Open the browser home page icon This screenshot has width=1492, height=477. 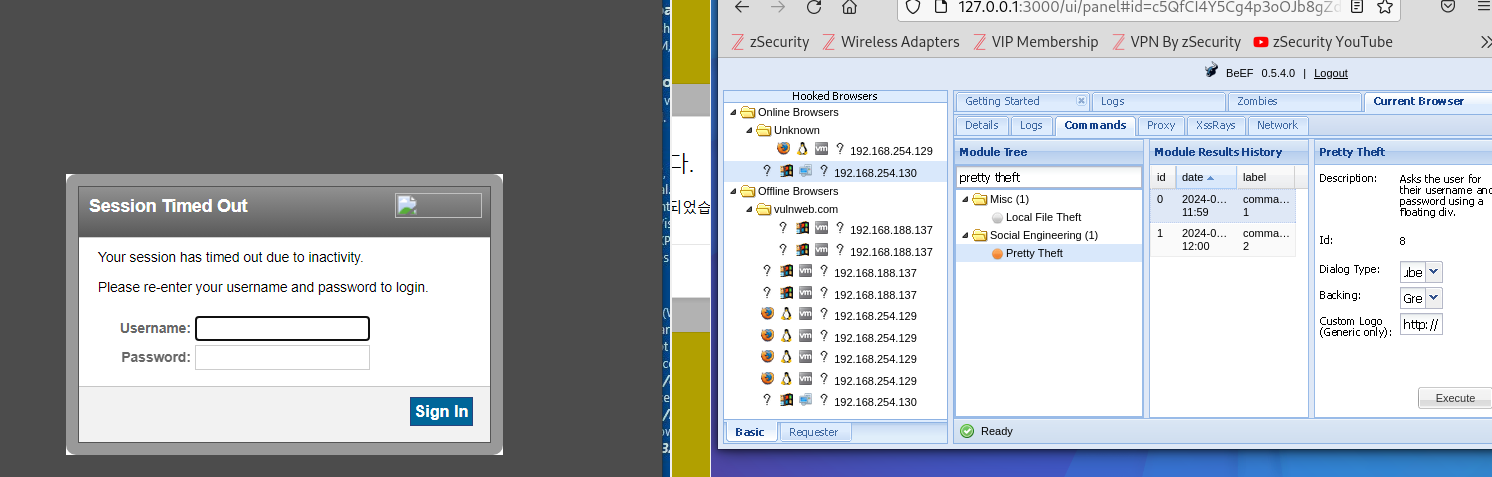click(x=849, y=7)
